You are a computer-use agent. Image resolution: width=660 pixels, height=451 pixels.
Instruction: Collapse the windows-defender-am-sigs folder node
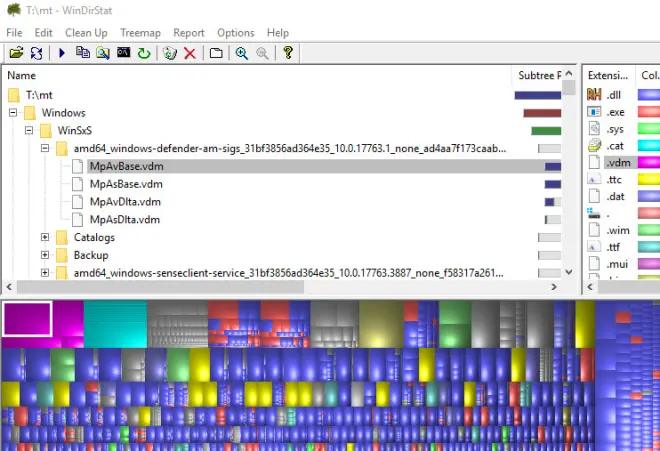(x=45, y=148)
